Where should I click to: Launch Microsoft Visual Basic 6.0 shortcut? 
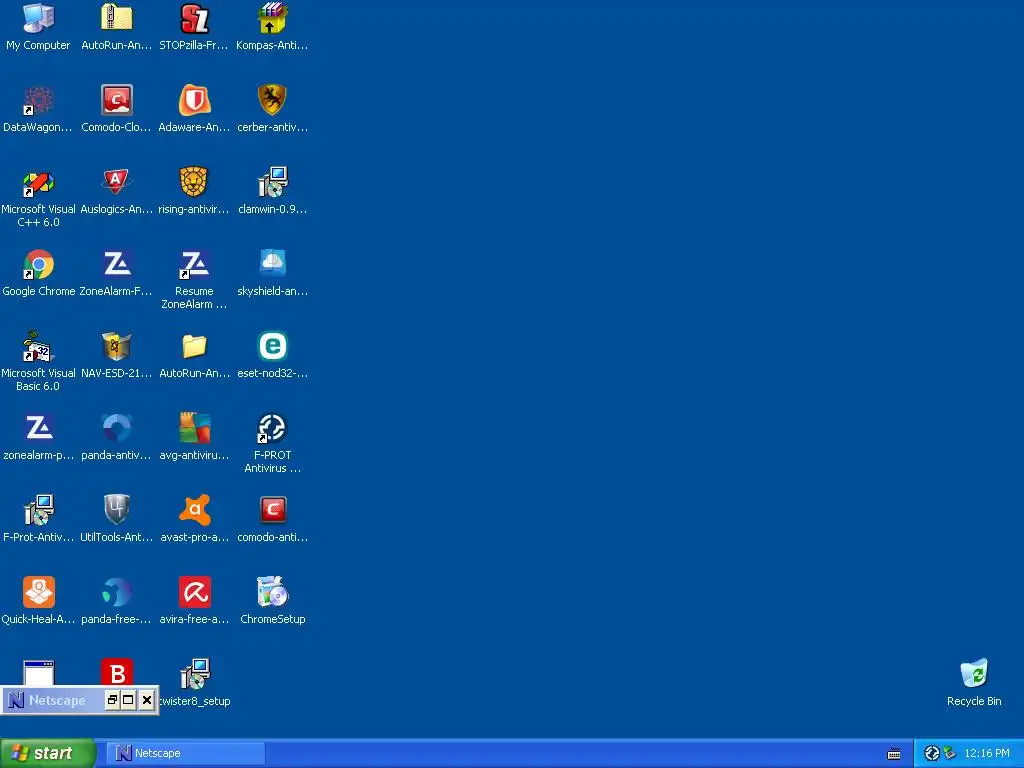(38, 347)
